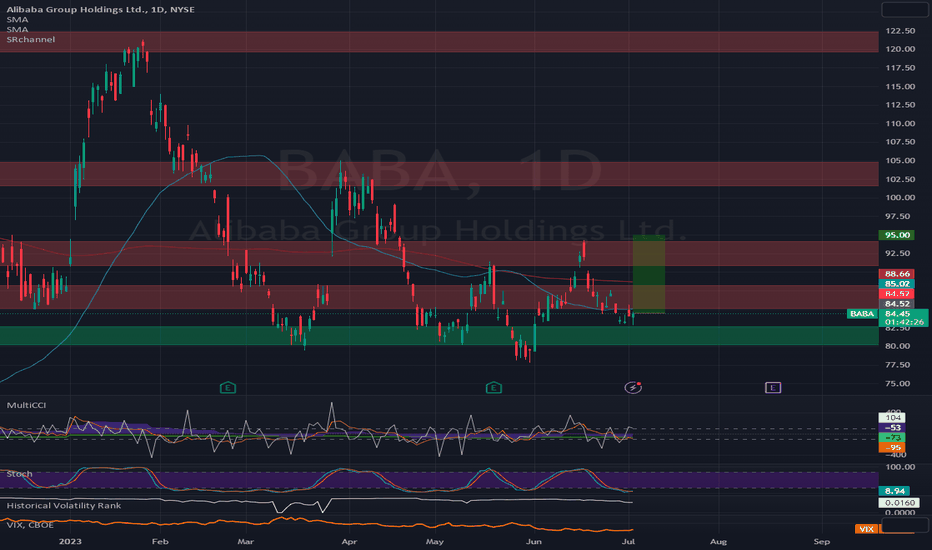Open the green earnings marker below early March candles
This screenshot has height=550, width=932.
[228, 388]
